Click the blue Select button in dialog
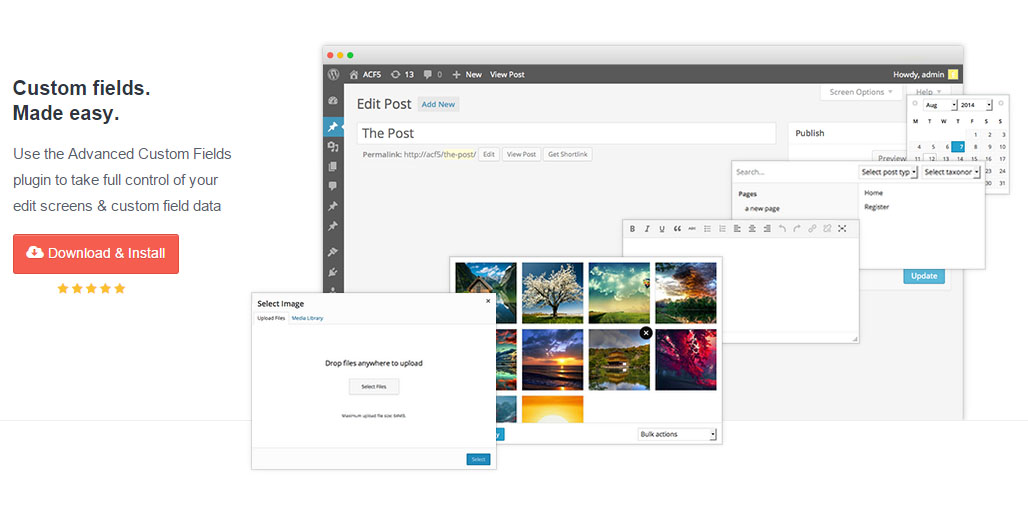The image size is (1028, 522). [x=479, y=459]
